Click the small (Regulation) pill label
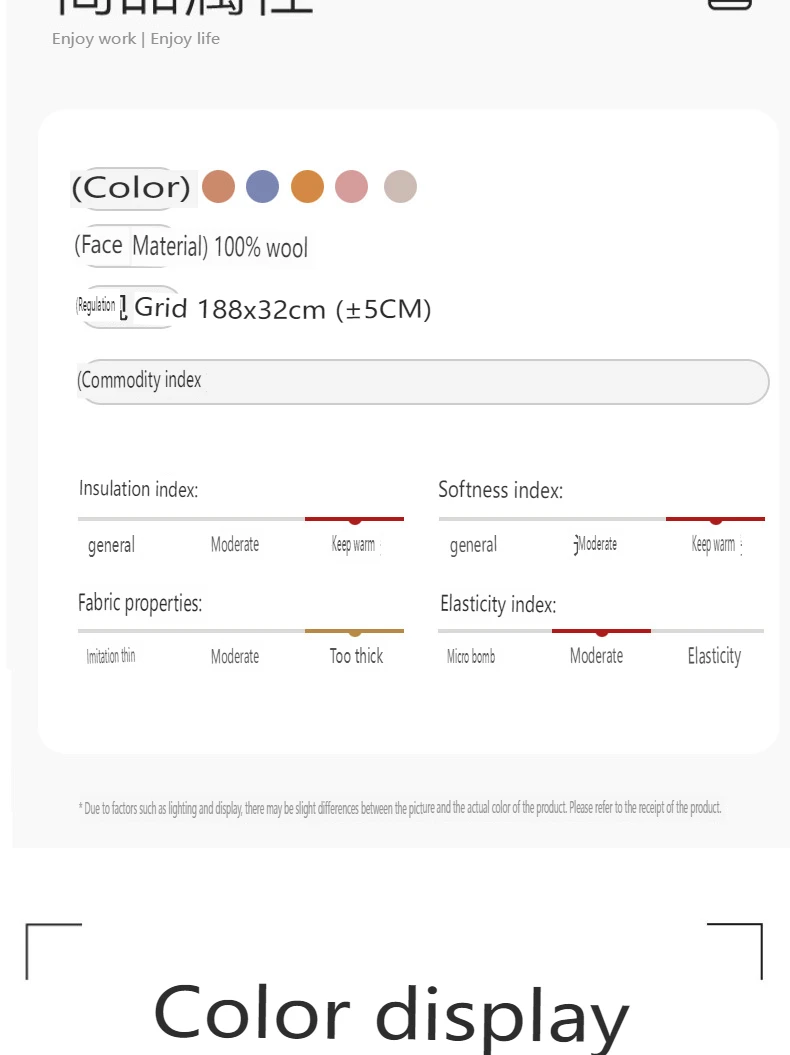Image resolution: width=790 pixels, height=1055 pixels. (97, 306)
